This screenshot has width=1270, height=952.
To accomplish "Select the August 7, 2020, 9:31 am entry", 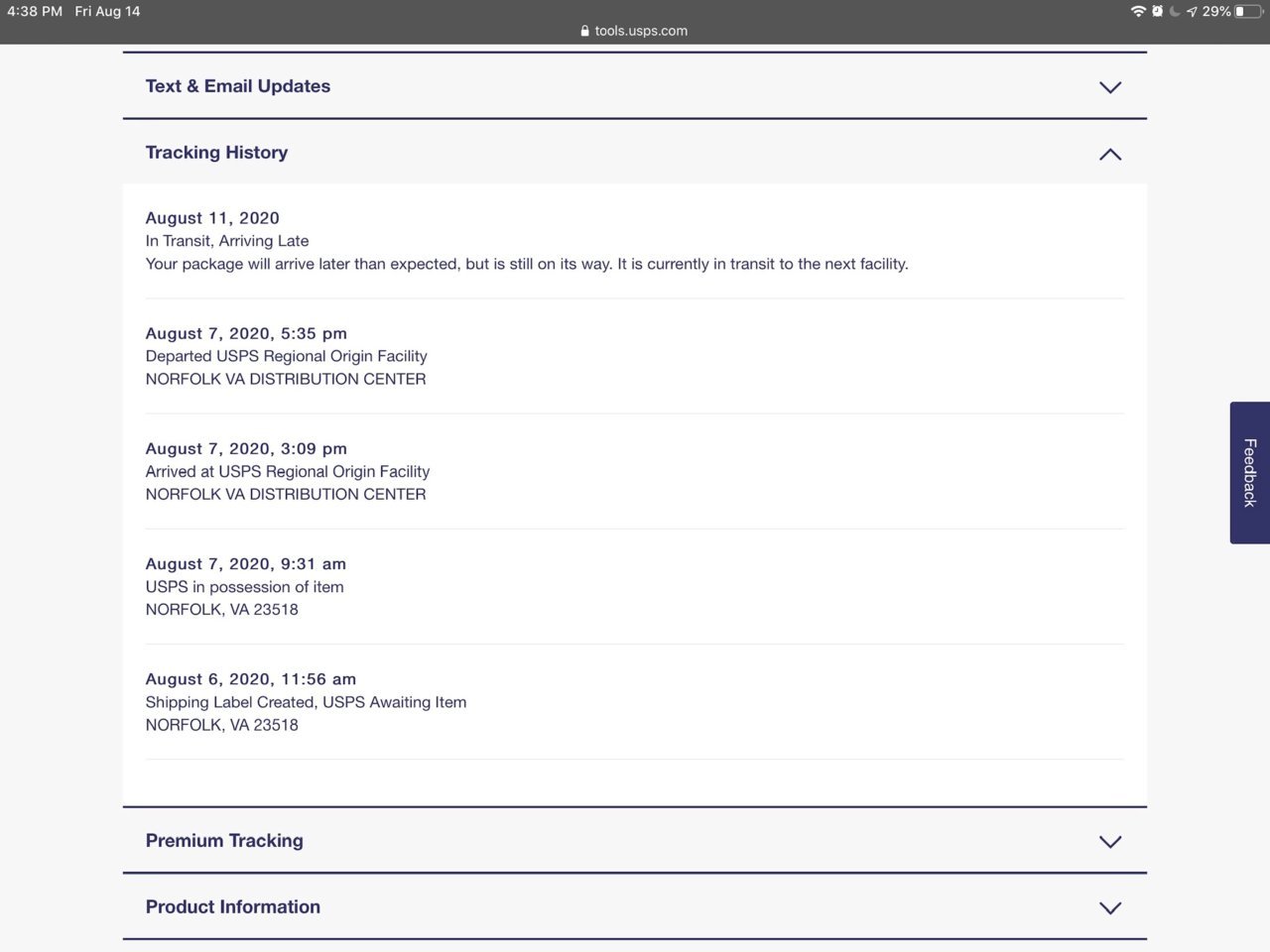I will 246,563.
